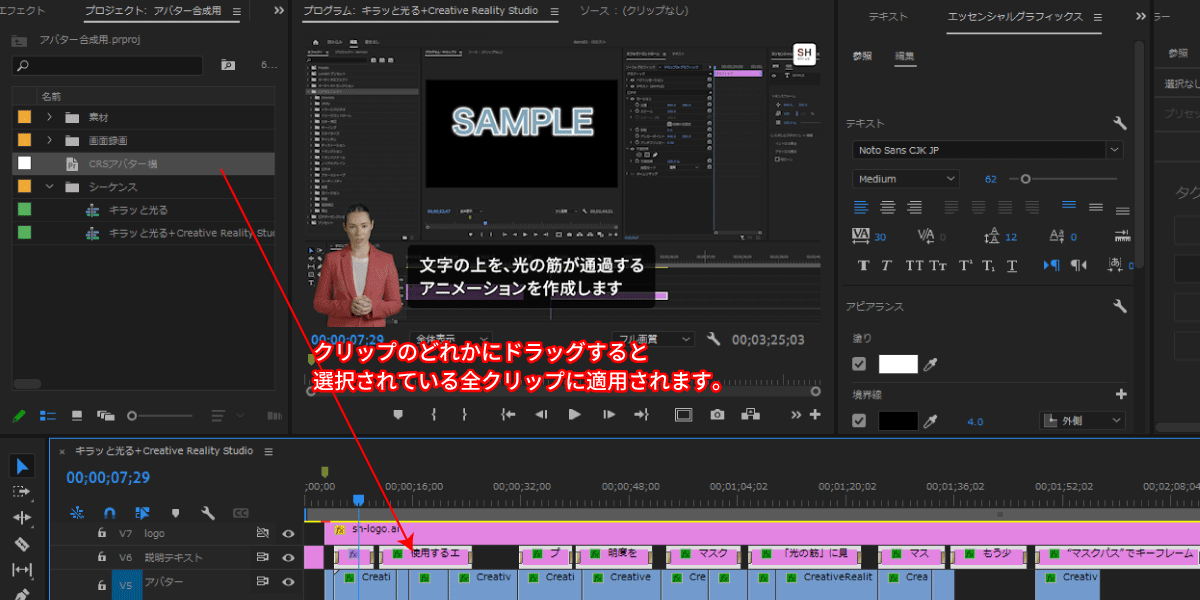Image resolution: width=1200 pixels, height=600 pixels.
Task: Click Mark In button in program monitor
Action: coord(433,414)
